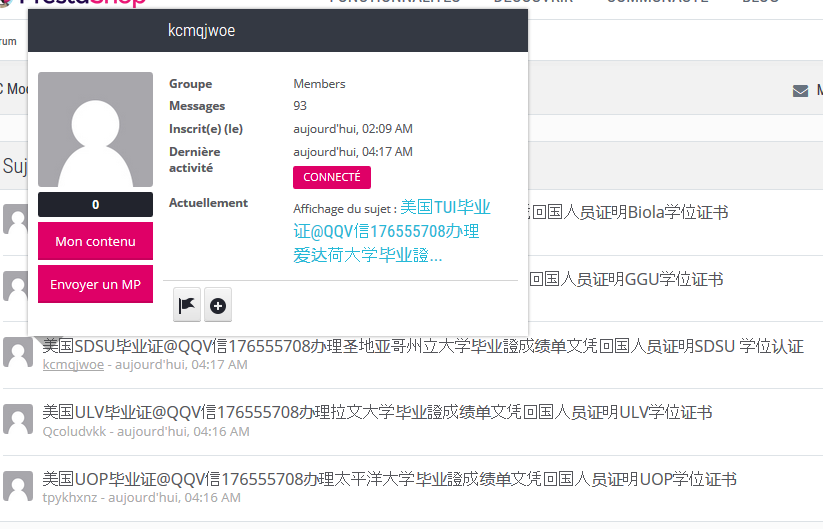Open the SDSU topic title link
The image size is (823, 529).
pyautogui.click(x=423, y=346)
